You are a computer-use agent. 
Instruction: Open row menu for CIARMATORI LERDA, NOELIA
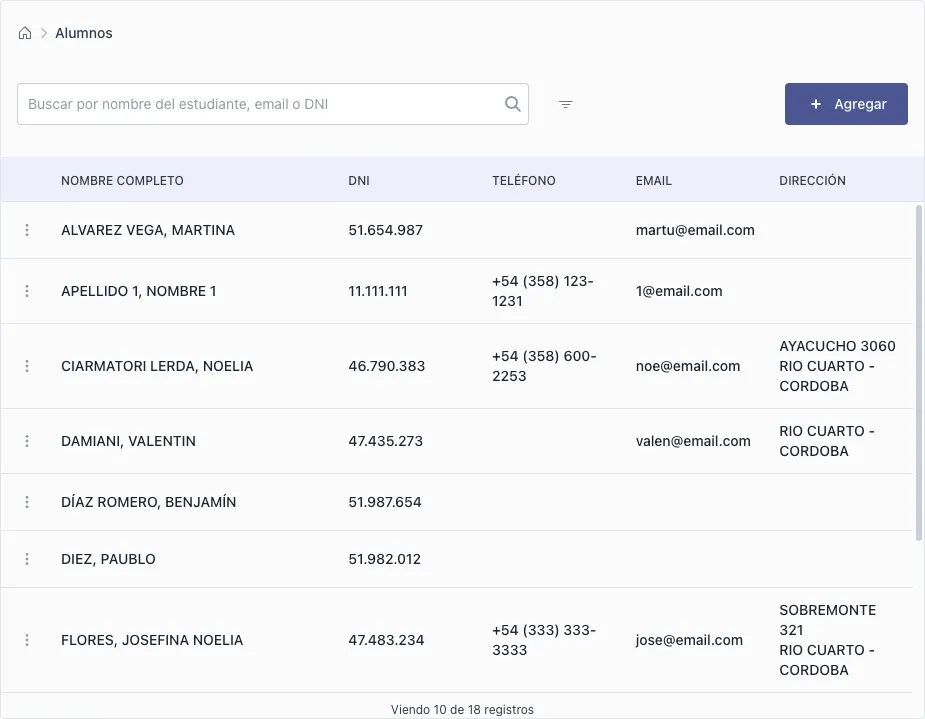[27, 366]
